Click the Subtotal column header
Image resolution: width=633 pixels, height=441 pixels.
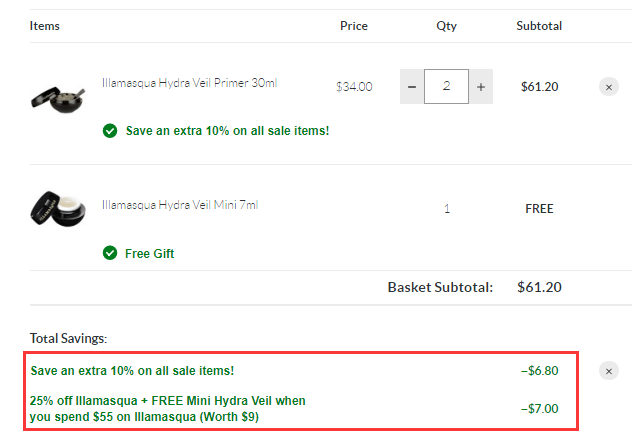(x=539, y=26)
